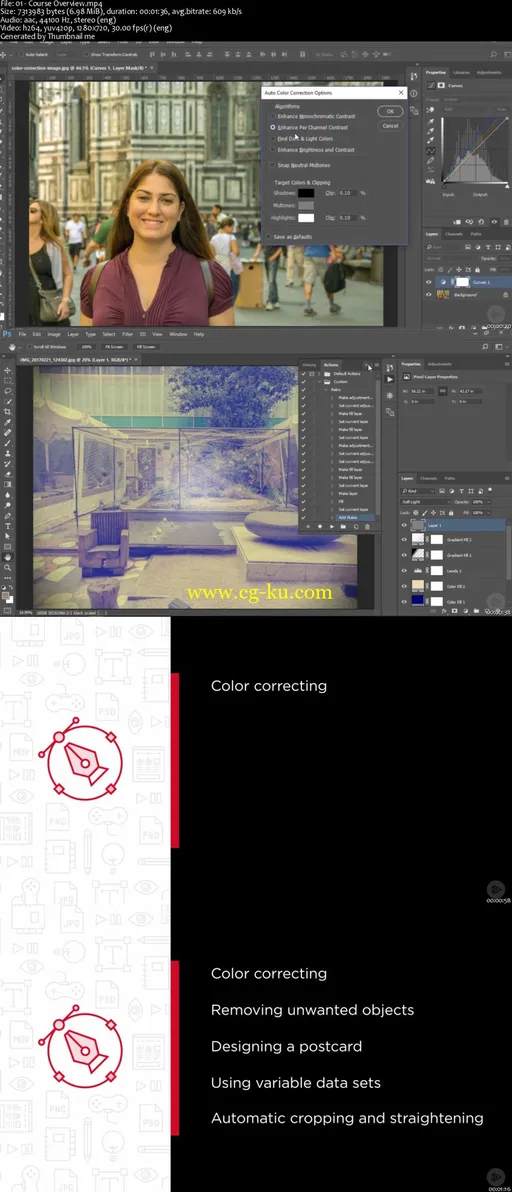The height and width of the screenshot is (1192, 512).
Task: Hide the Levels 1 layer
Action: pos(404,571)
